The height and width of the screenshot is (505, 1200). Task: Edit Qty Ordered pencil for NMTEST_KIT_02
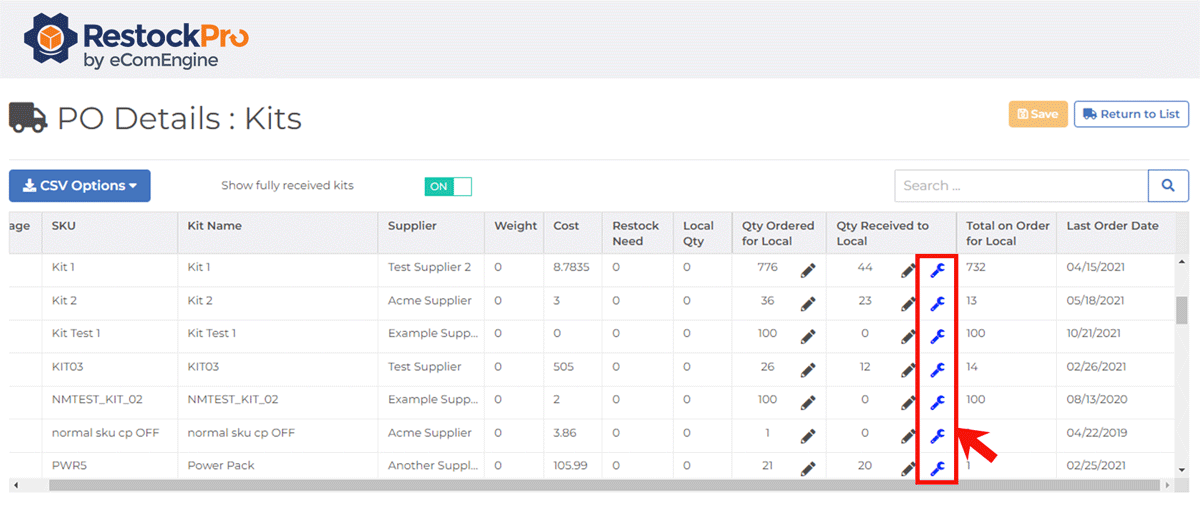click(x=808, y=402)
